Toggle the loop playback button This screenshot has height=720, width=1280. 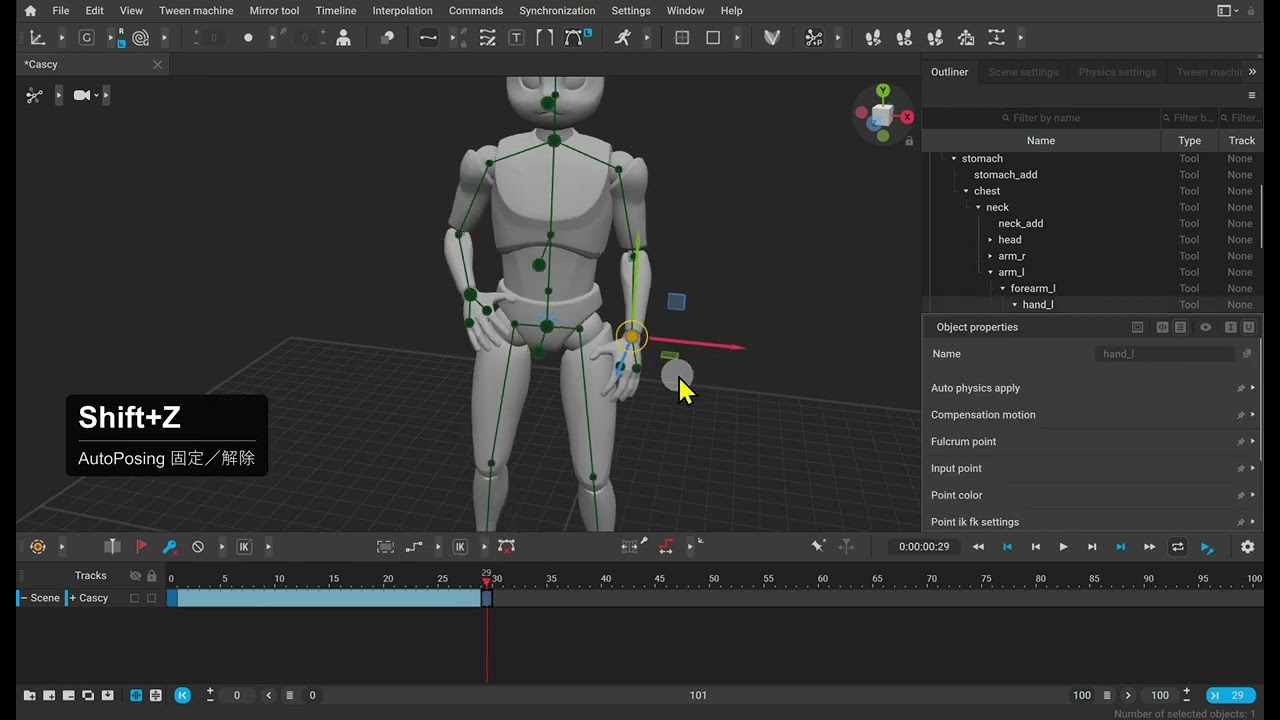tap(1178, 547)
